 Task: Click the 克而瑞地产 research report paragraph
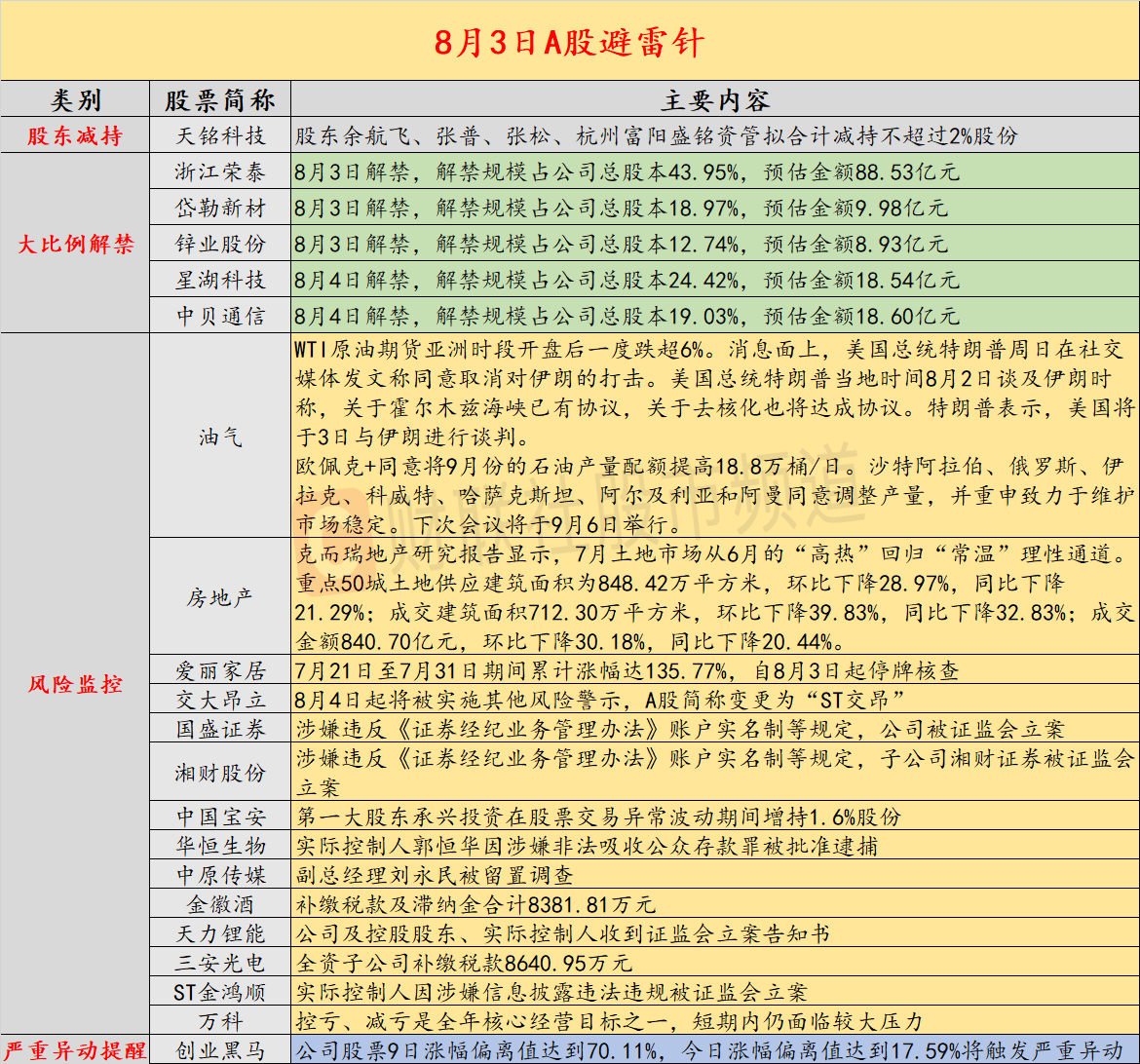tap(715, 597)
